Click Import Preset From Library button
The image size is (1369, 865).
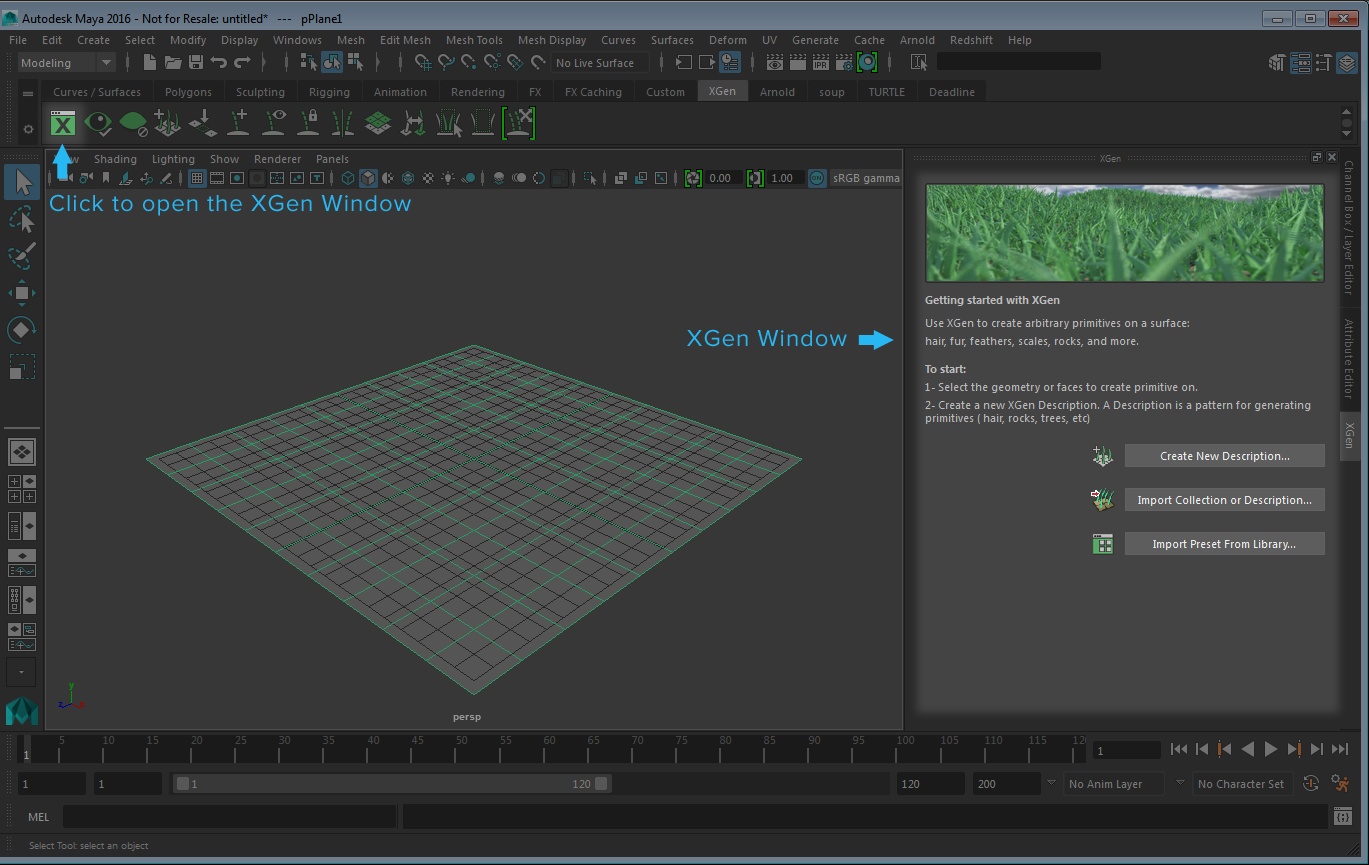click(x=1224, y=544)
